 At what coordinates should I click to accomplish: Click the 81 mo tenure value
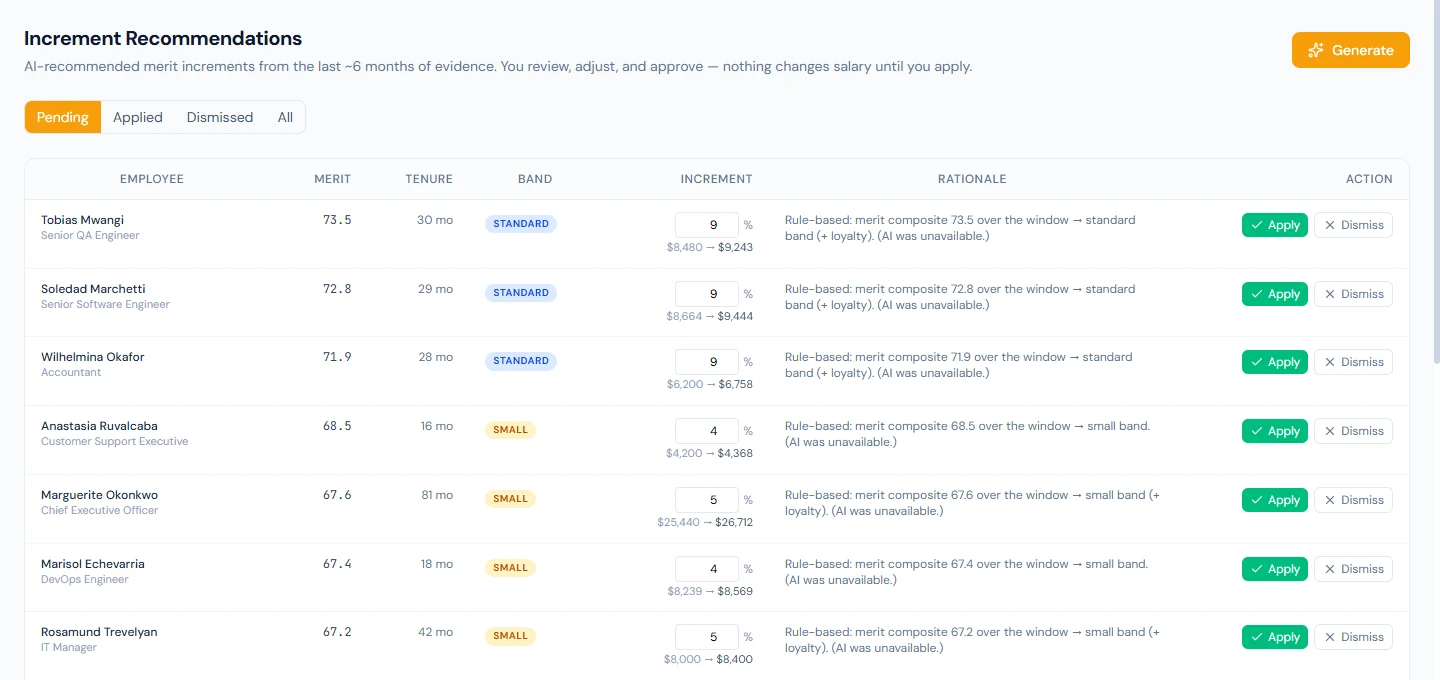pyautogui.click(x=435, y=495)
